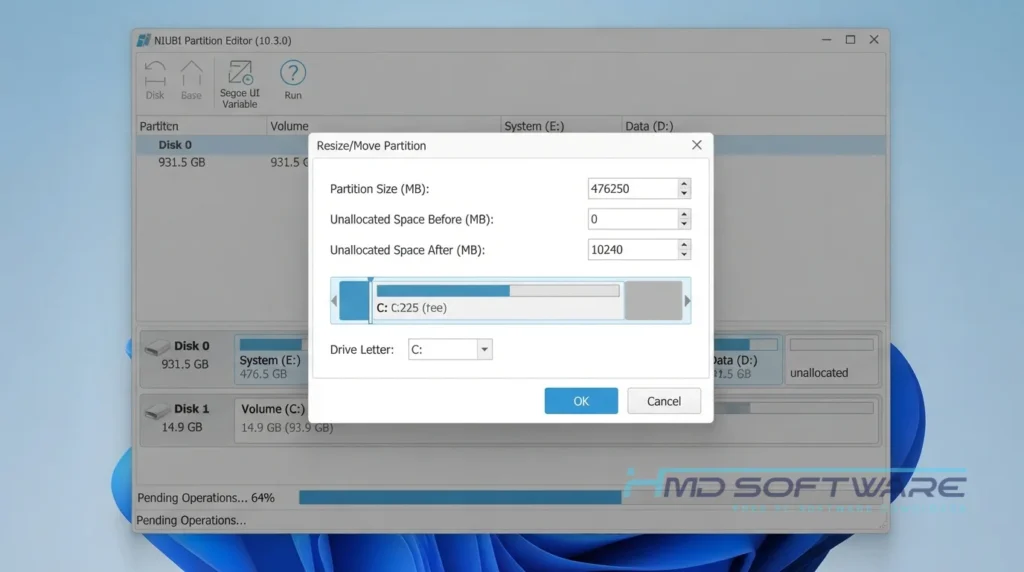Minimize the NIUBI Partition Editor window
Viewport: 1024px width, 572px height.
[x=826, y=40]
